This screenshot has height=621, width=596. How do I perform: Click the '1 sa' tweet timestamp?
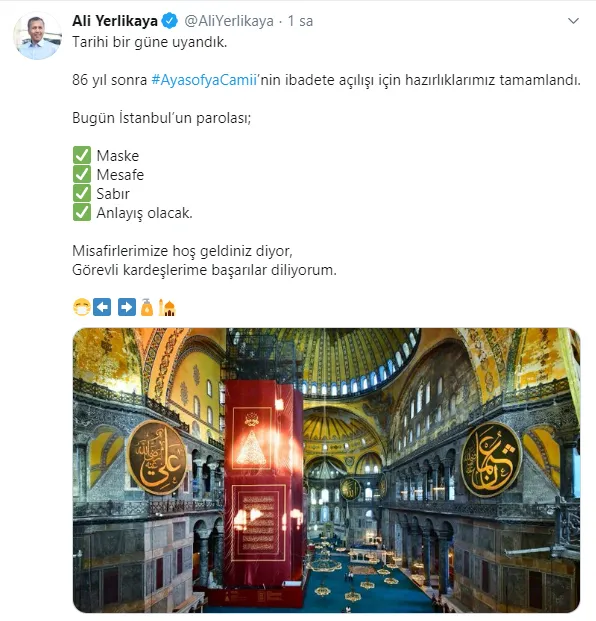(300, 21)
